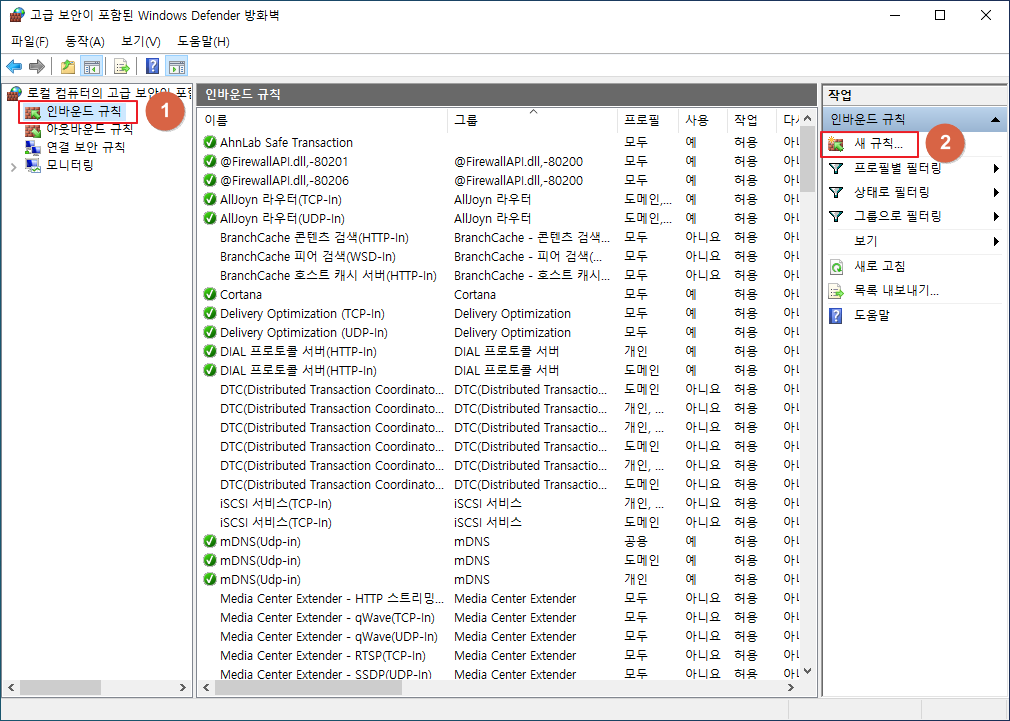Click 새 규칙... in the actions pane
Screen dimensions: 1010x721
pyautogui.click(x=879, y=144)
